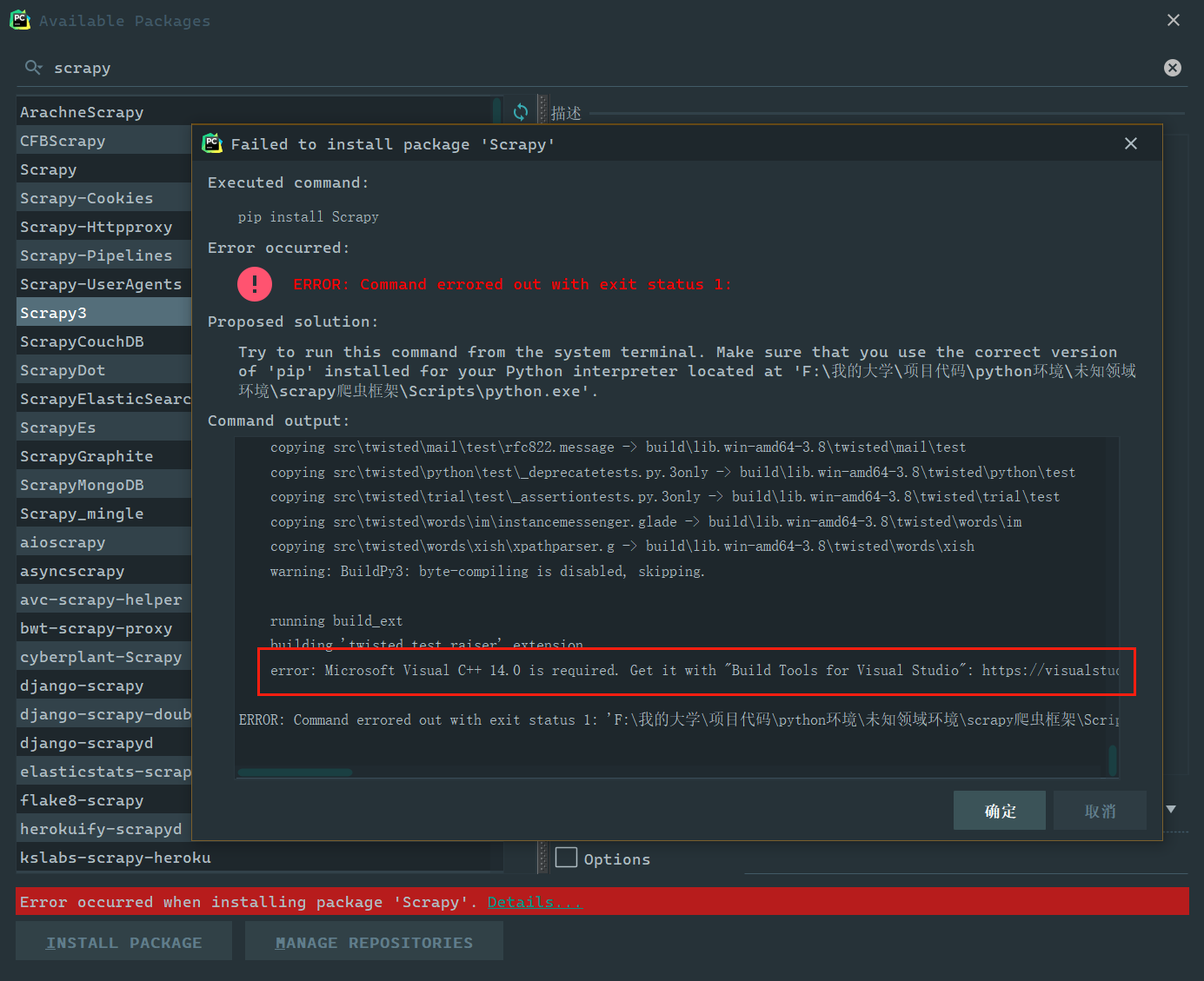Select flake8-scrapy package

pos(104,800)
